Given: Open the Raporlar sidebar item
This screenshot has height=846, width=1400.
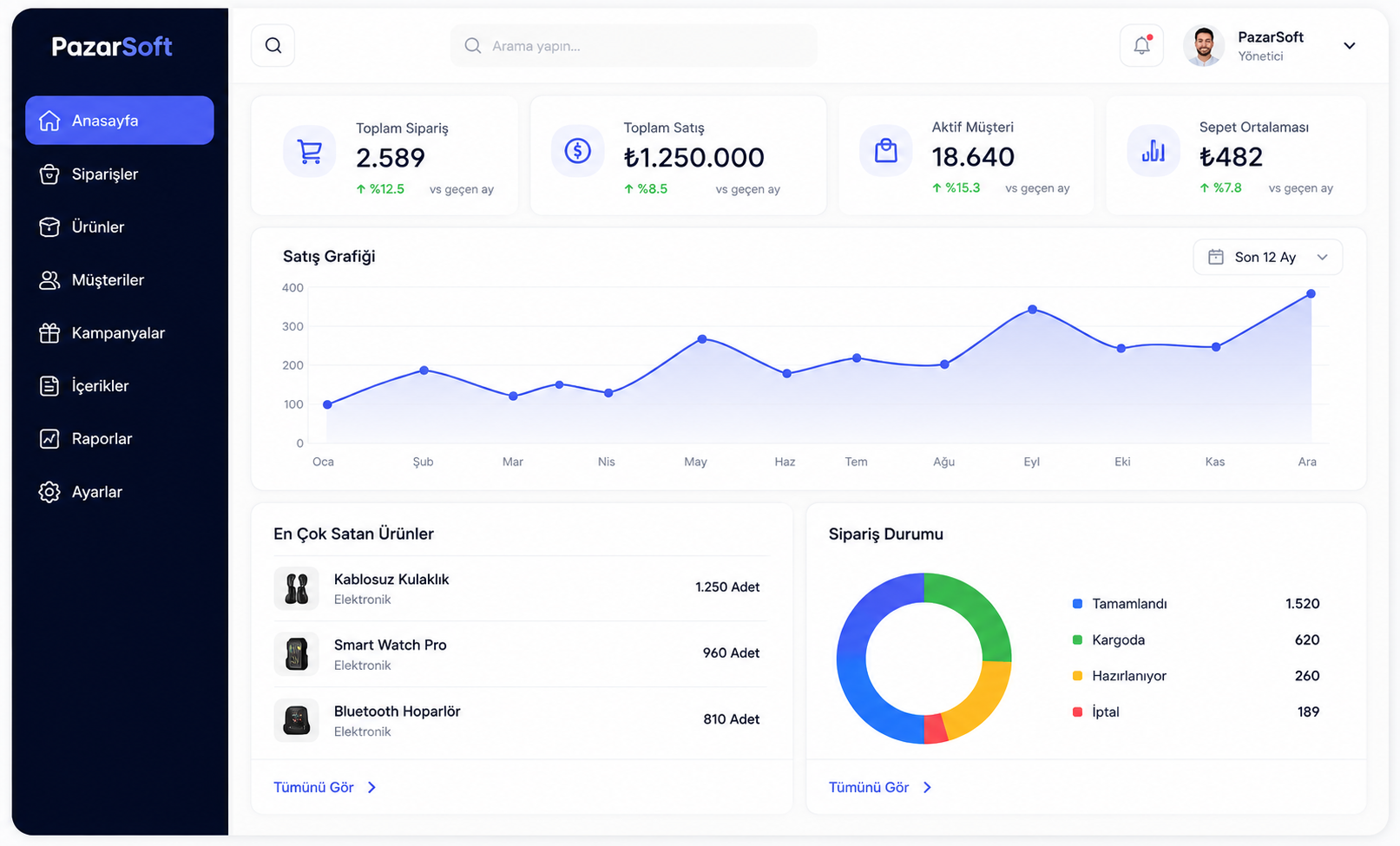Looking at the screenshot, I should 120,439.
